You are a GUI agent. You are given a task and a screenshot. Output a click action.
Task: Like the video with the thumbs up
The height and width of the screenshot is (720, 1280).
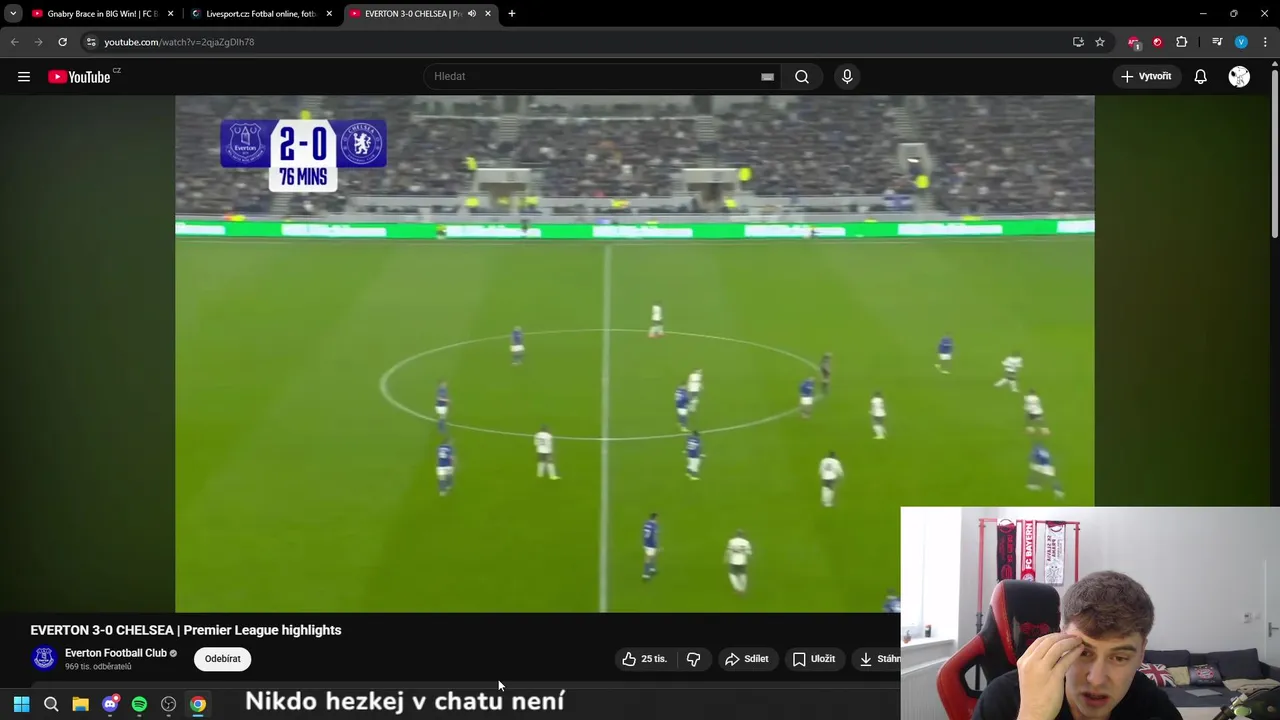point(644,659)
